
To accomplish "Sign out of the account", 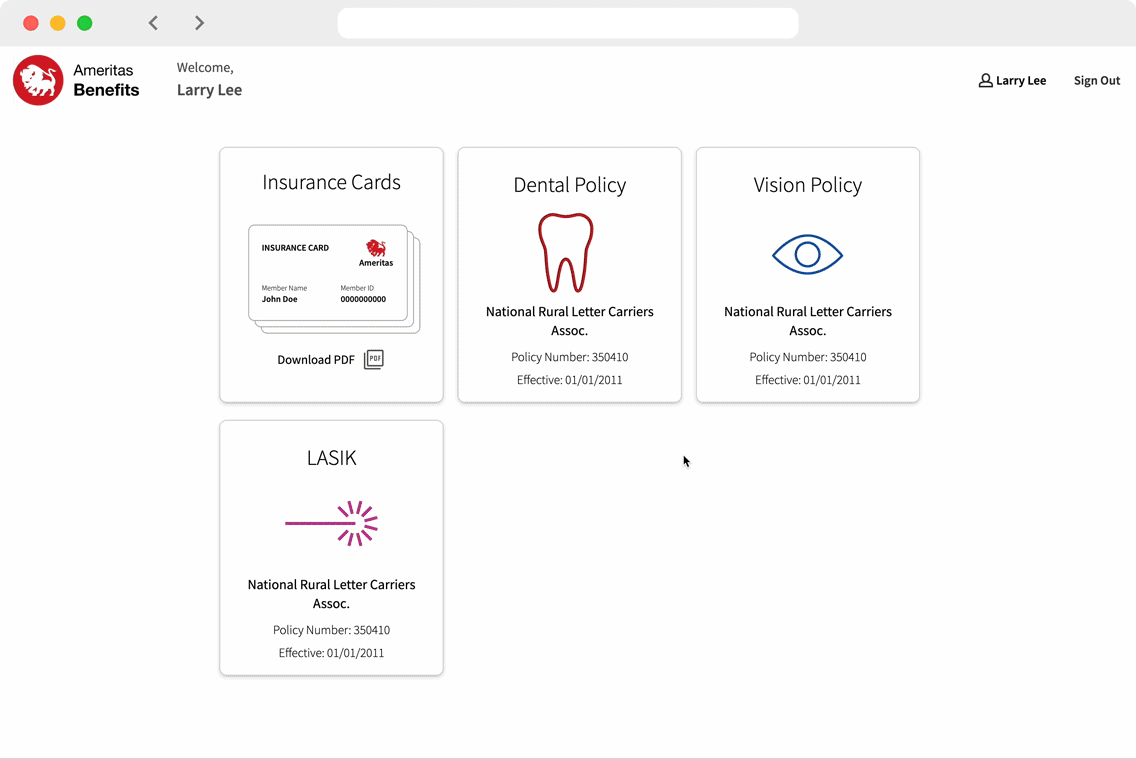I will (1096, 81).
